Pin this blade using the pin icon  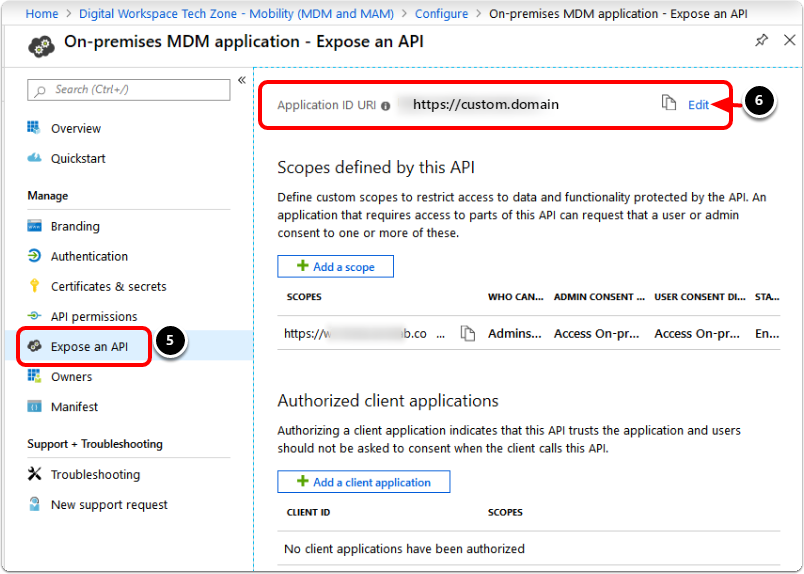pyautogui.click(x=761, y=41)
